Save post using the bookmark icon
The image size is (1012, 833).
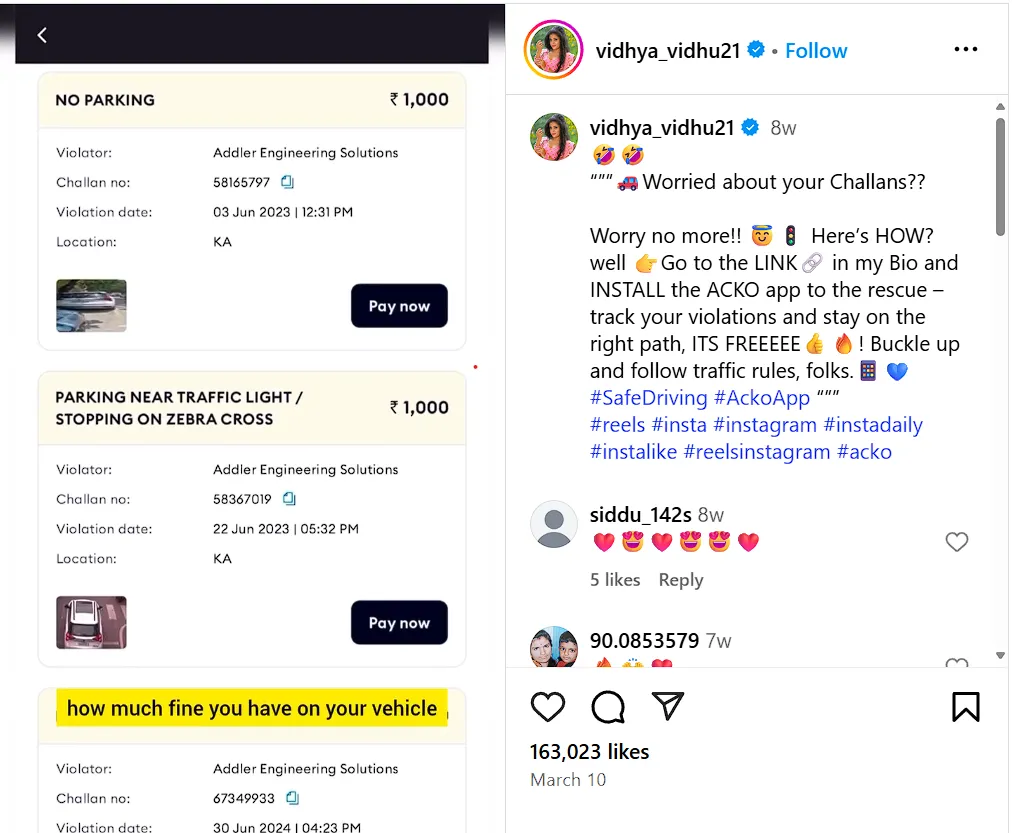click(965, 707)
